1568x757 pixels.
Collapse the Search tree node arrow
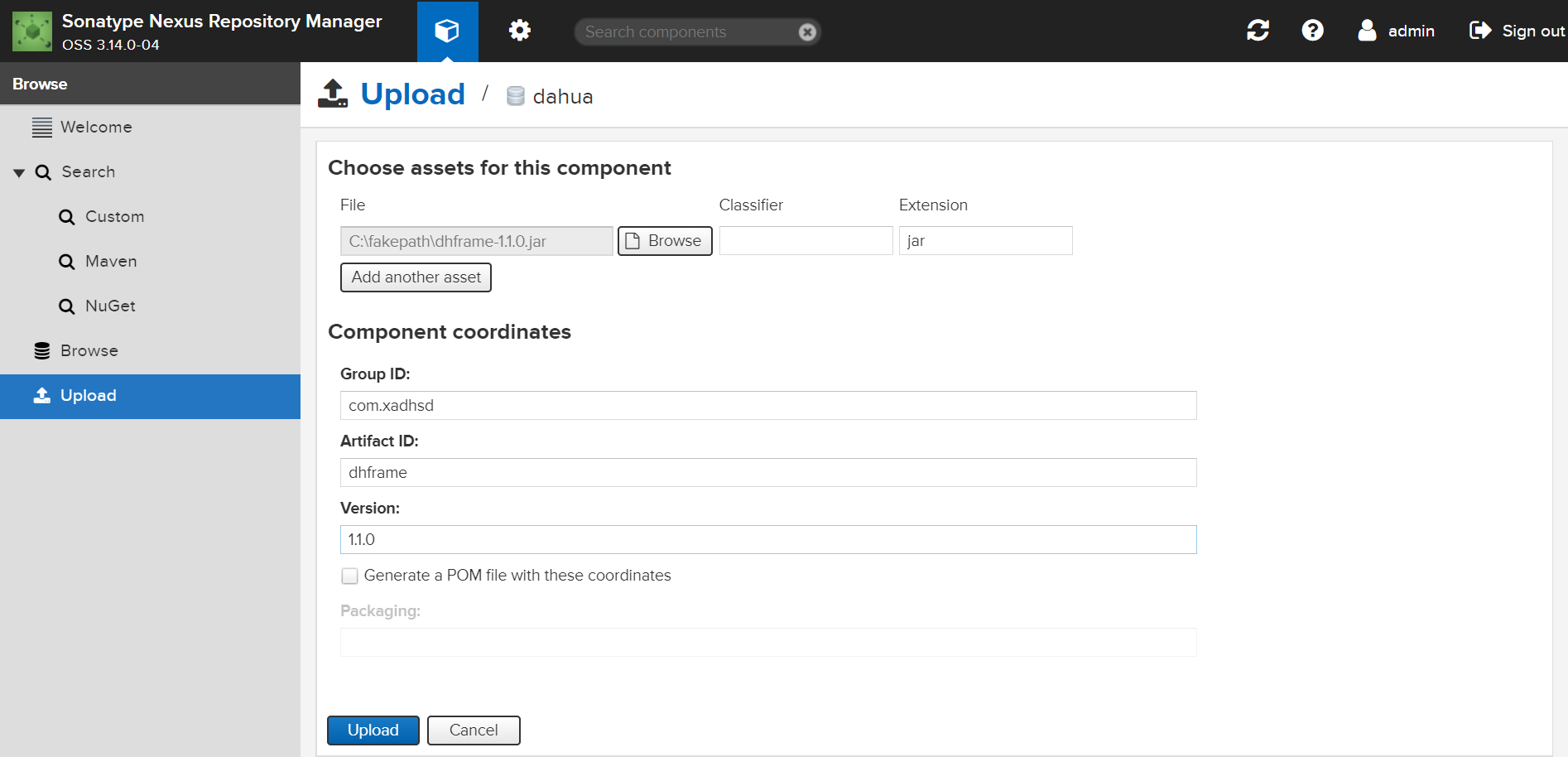(19, 173)
